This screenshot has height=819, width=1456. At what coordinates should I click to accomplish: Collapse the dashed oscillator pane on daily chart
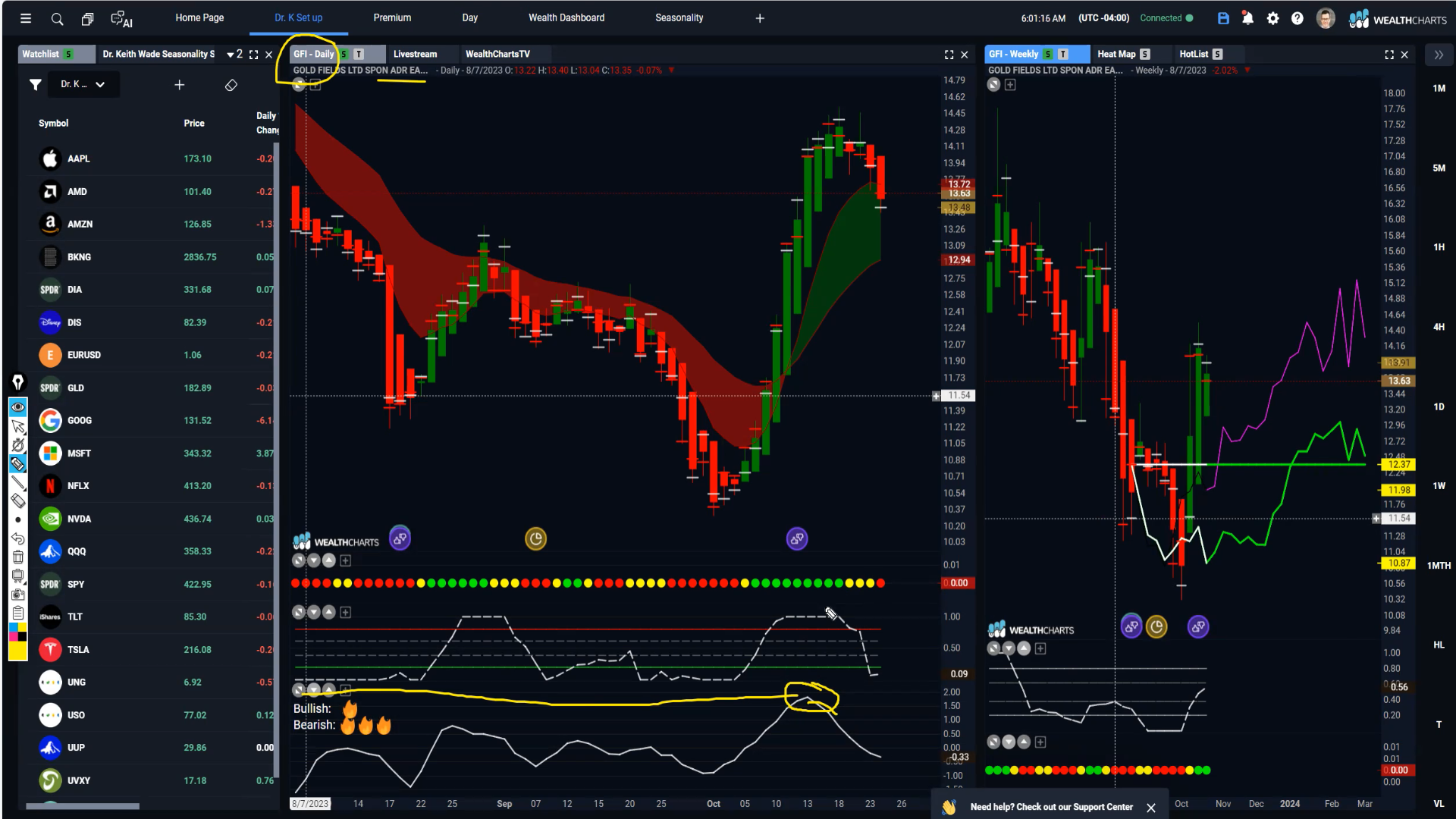(x=299, y=612)
